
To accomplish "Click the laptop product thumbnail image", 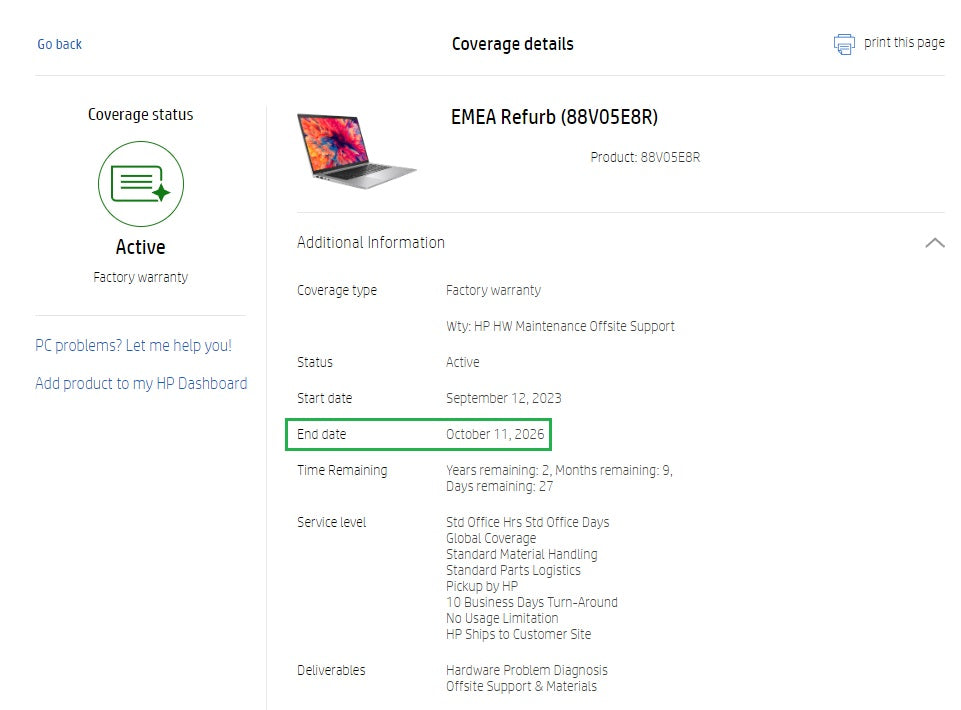I will [355, 150].
